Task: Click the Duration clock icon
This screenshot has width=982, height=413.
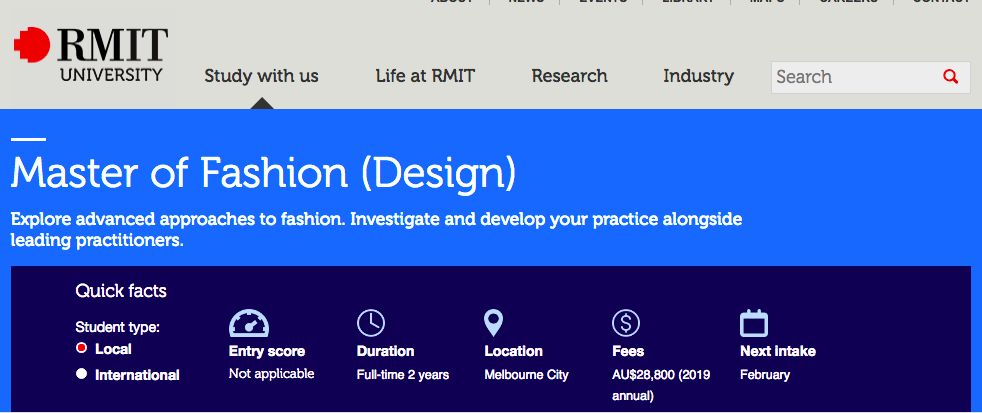Action: 371,323
